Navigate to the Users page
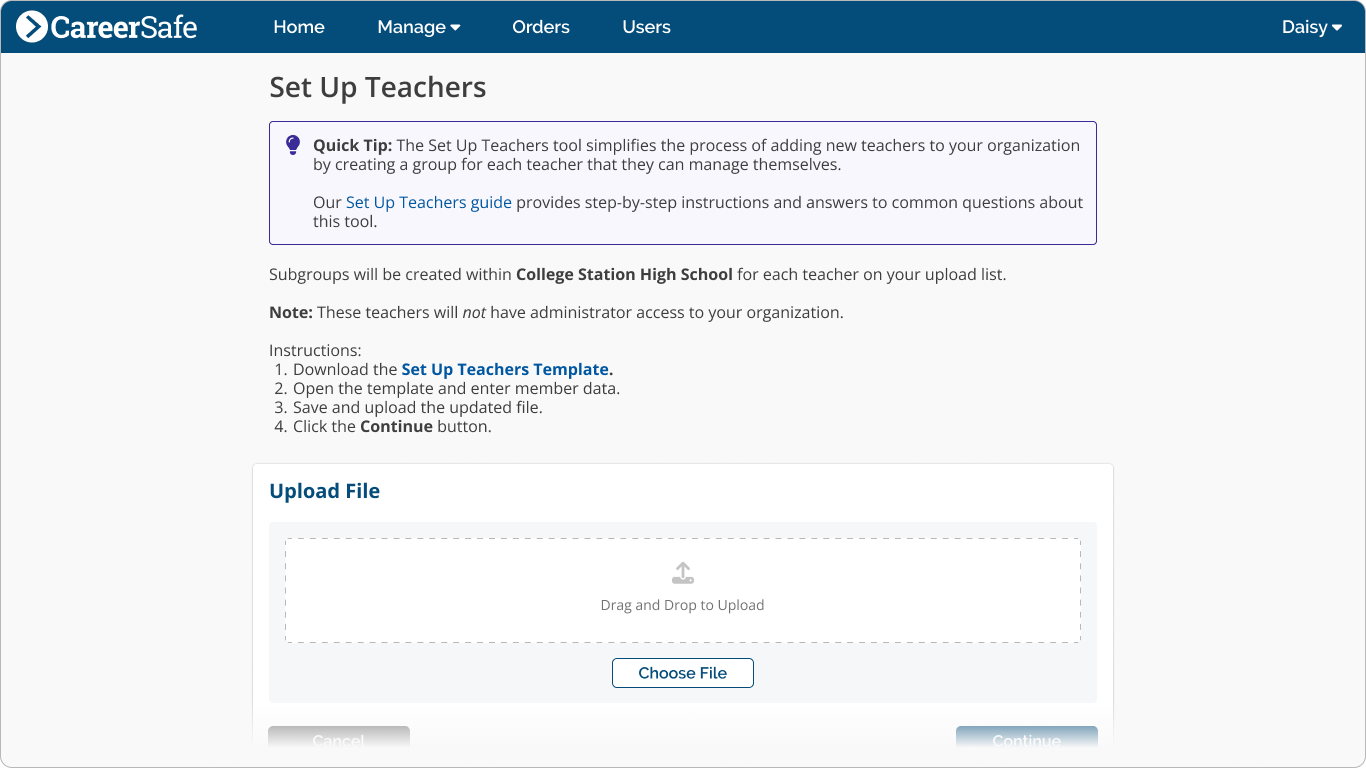 646,27
